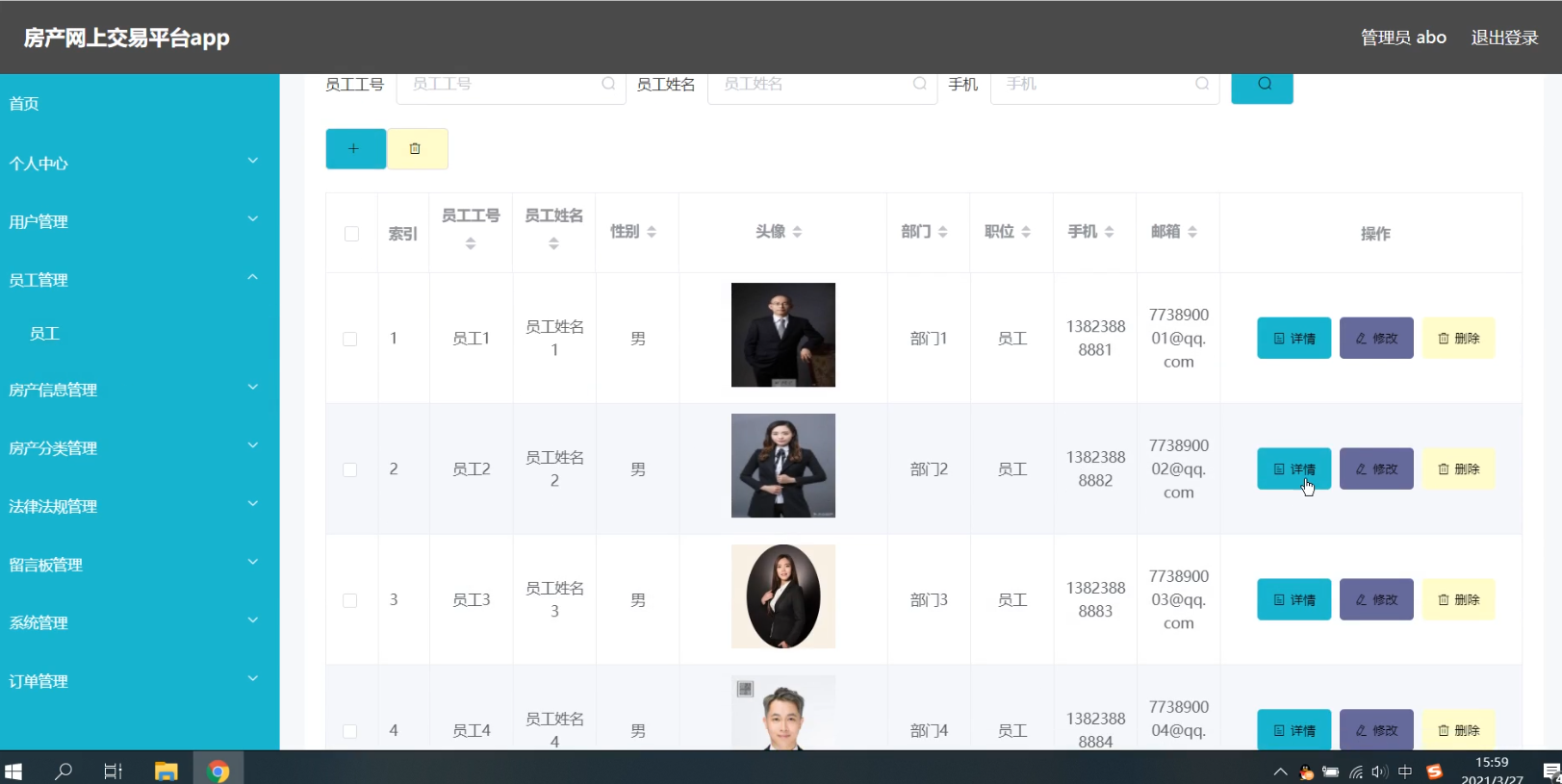
Task: Collapse 员工管理 menu chevron
Action: 253,277
